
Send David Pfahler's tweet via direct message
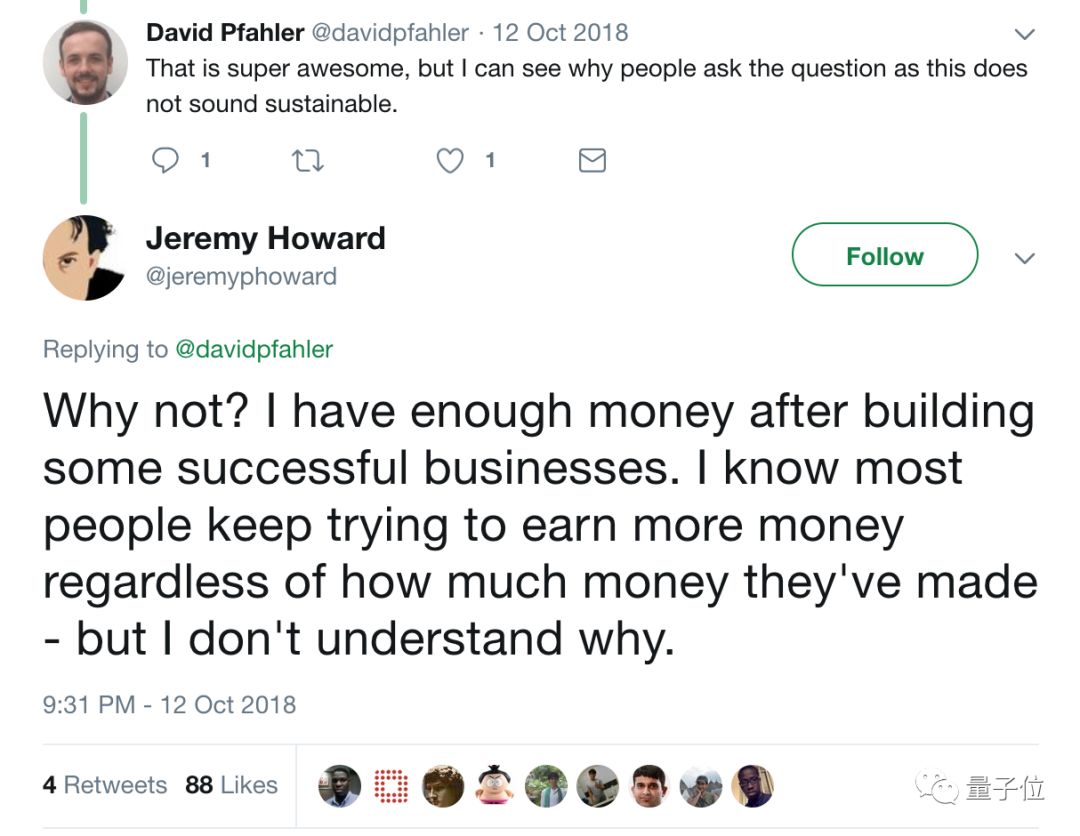coord(592,160)
